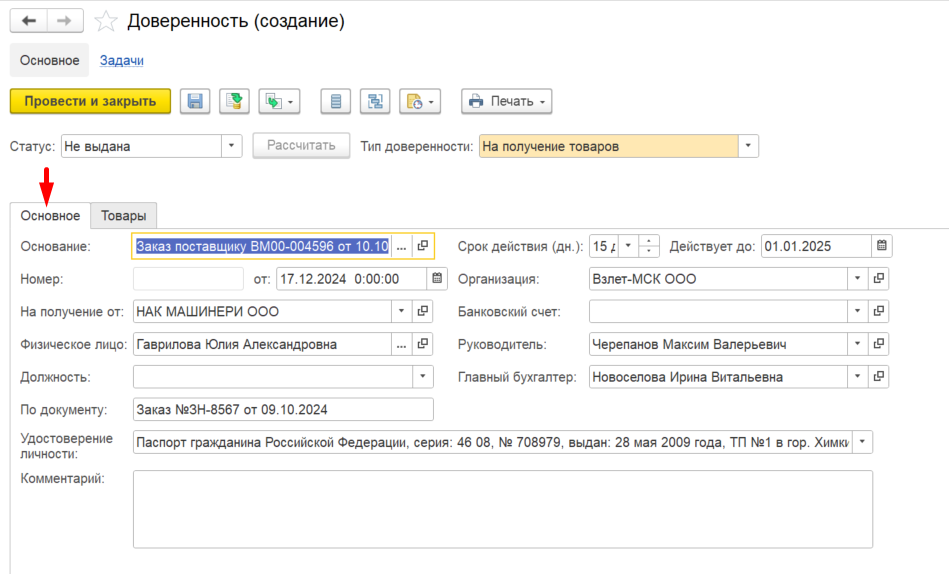Expand the Тип доверенности dropdown
The width and height of the screenshot is (949, 574).
tap(748, 146)
